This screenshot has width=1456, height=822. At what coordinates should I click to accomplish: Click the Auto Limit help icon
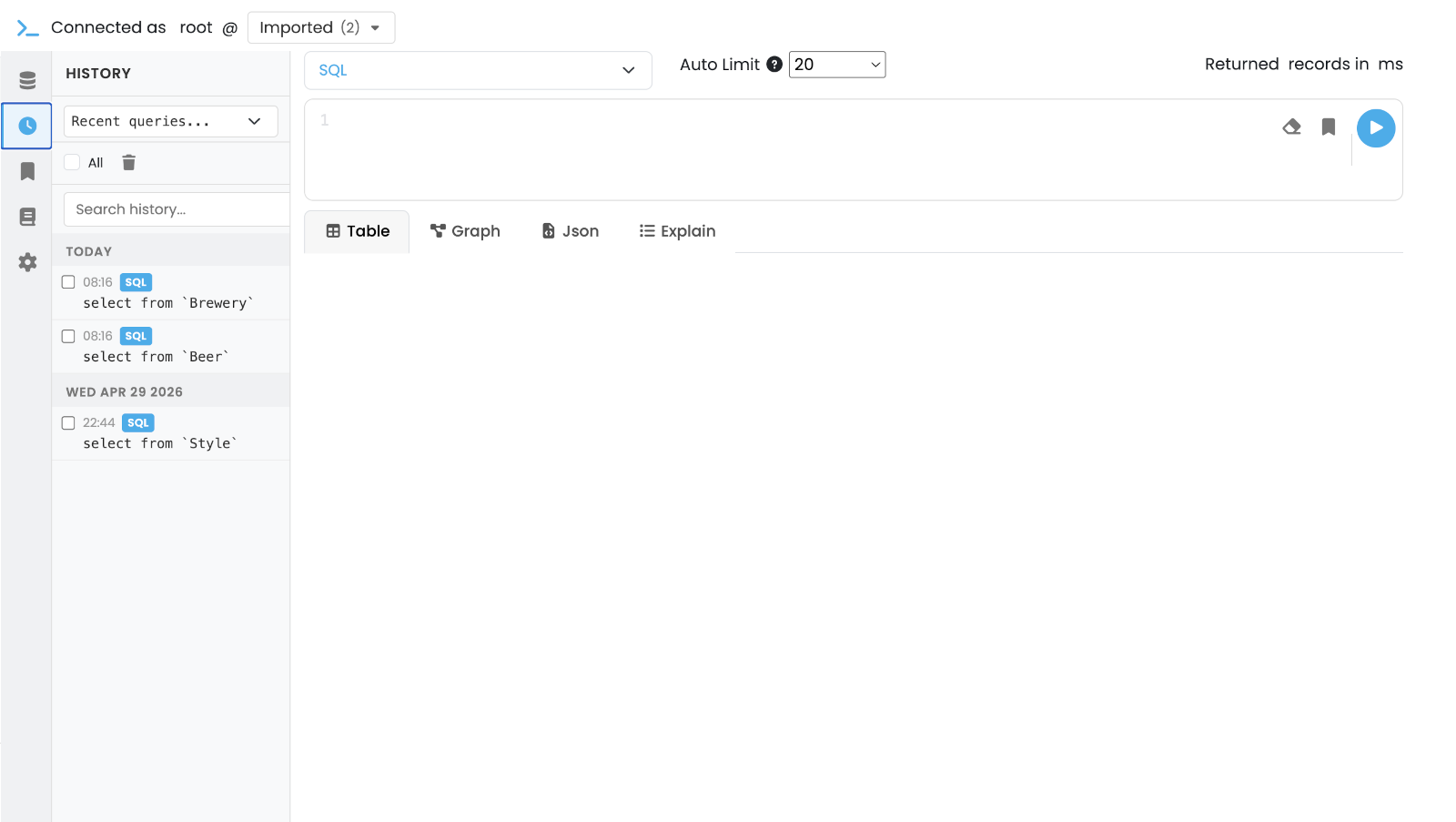(774, 65)
